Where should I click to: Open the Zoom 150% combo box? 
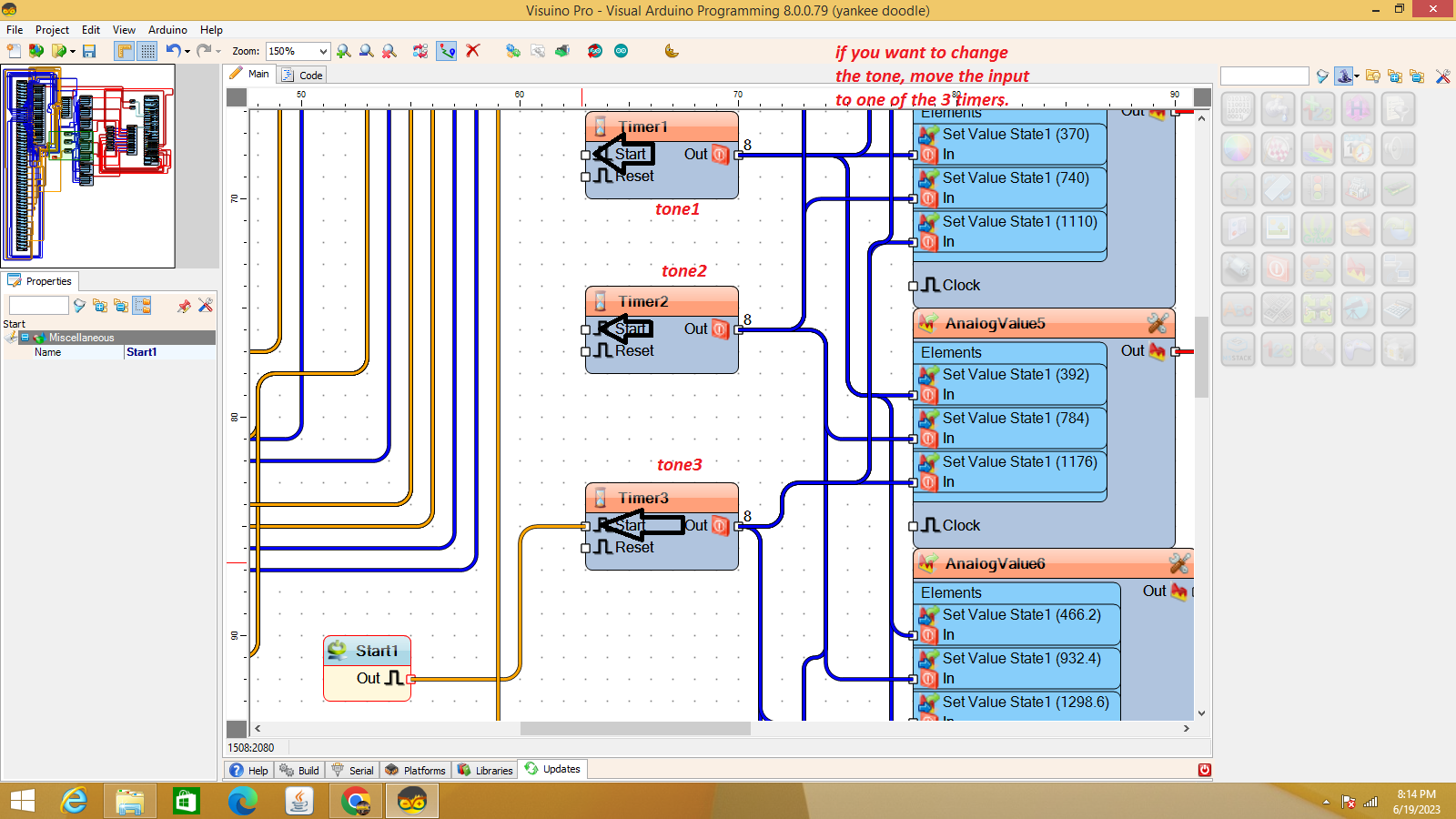click(x=298, y=51)
